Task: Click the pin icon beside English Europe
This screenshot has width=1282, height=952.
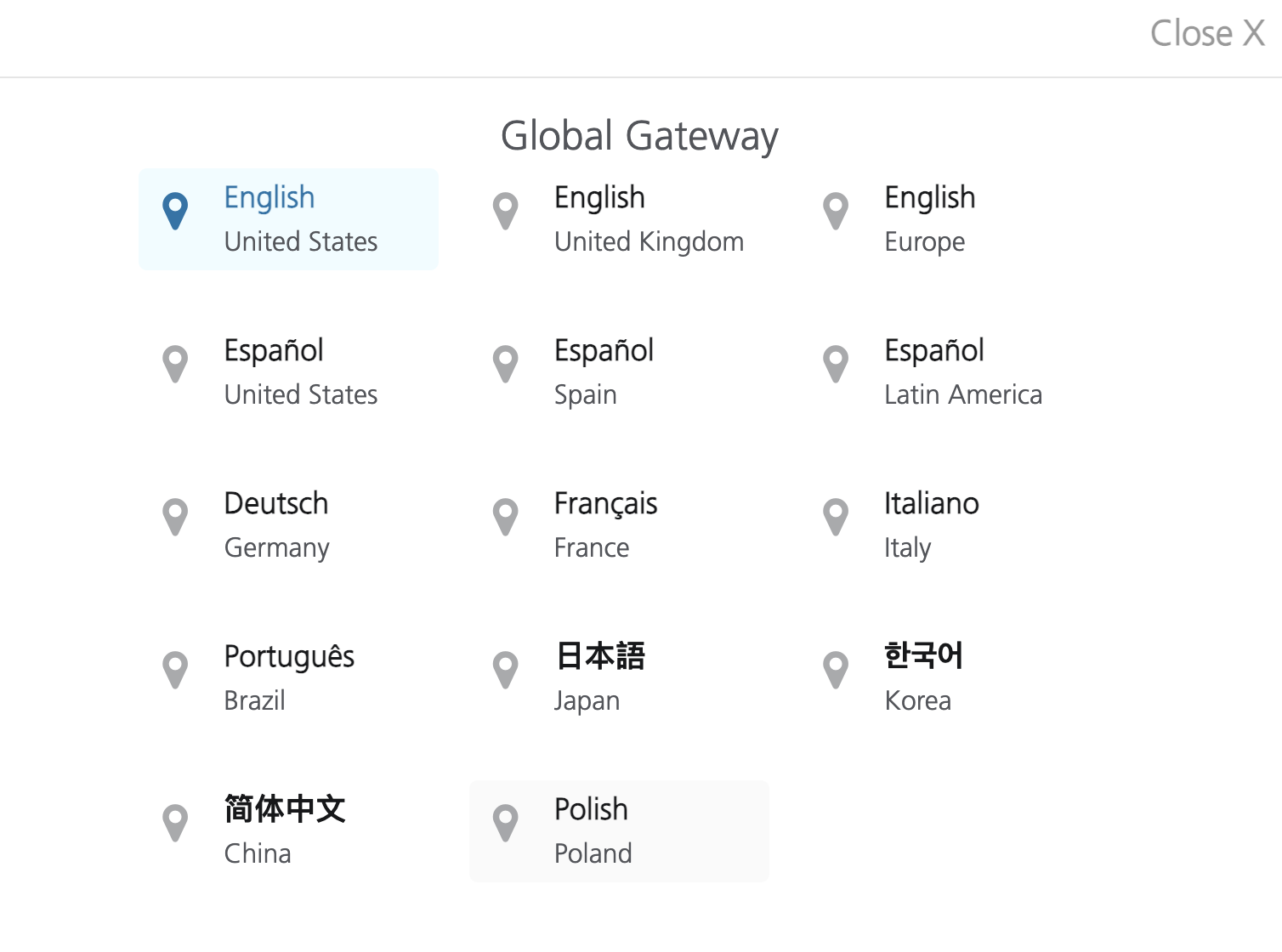Action: point(836,212)
